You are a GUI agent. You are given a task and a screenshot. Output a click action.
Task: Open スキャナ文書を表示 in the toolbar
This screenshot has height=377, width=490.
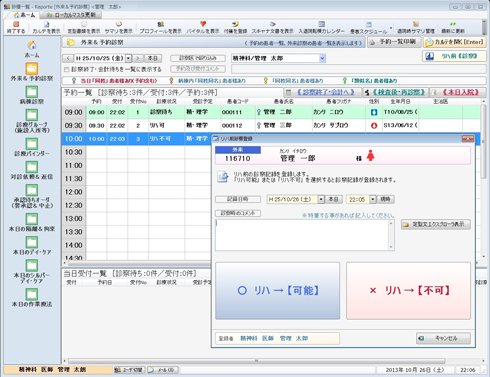[272, 27]
